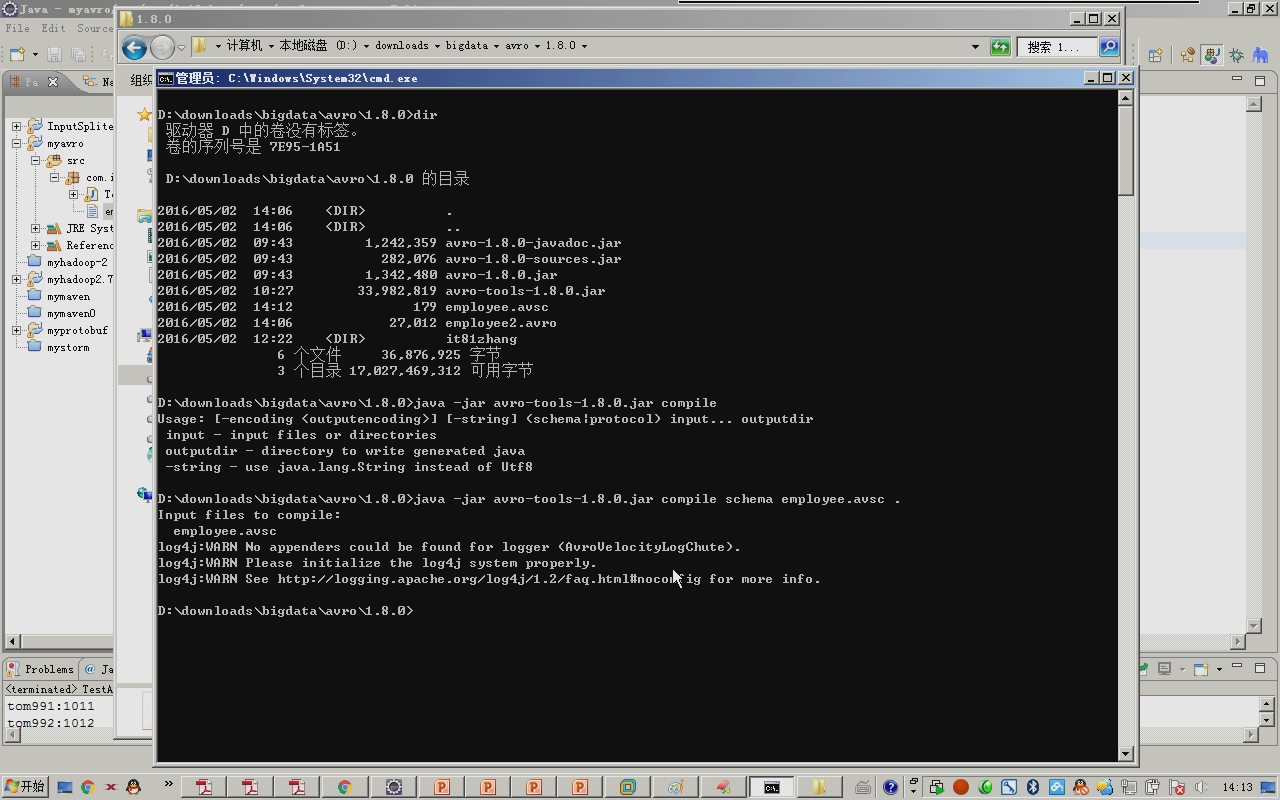Expand the myhadoop2.7 project node

click(16, 279)
